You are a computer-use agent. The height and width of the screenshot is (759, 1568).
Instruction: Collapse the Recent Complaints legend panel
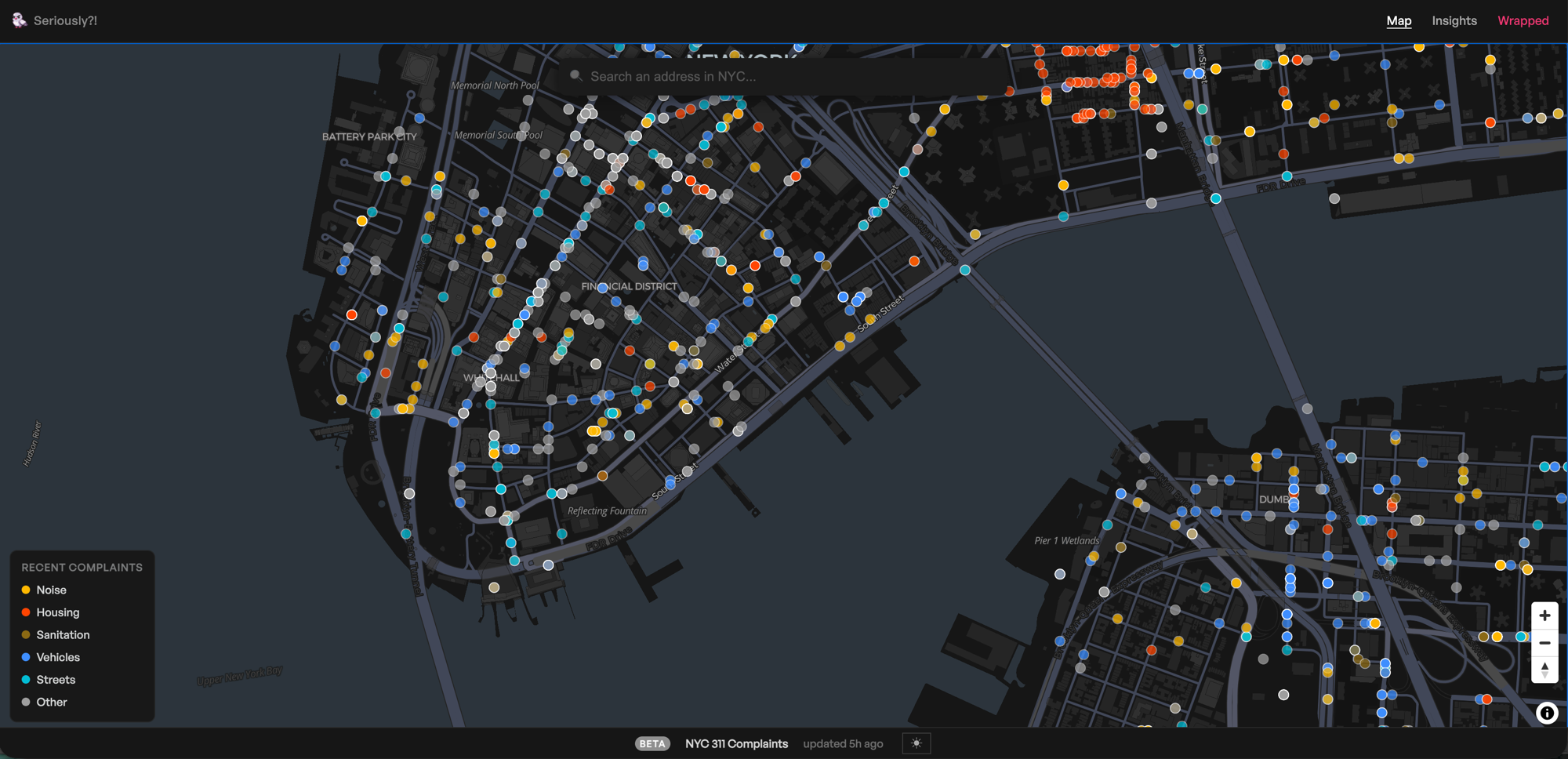[82, 567]
